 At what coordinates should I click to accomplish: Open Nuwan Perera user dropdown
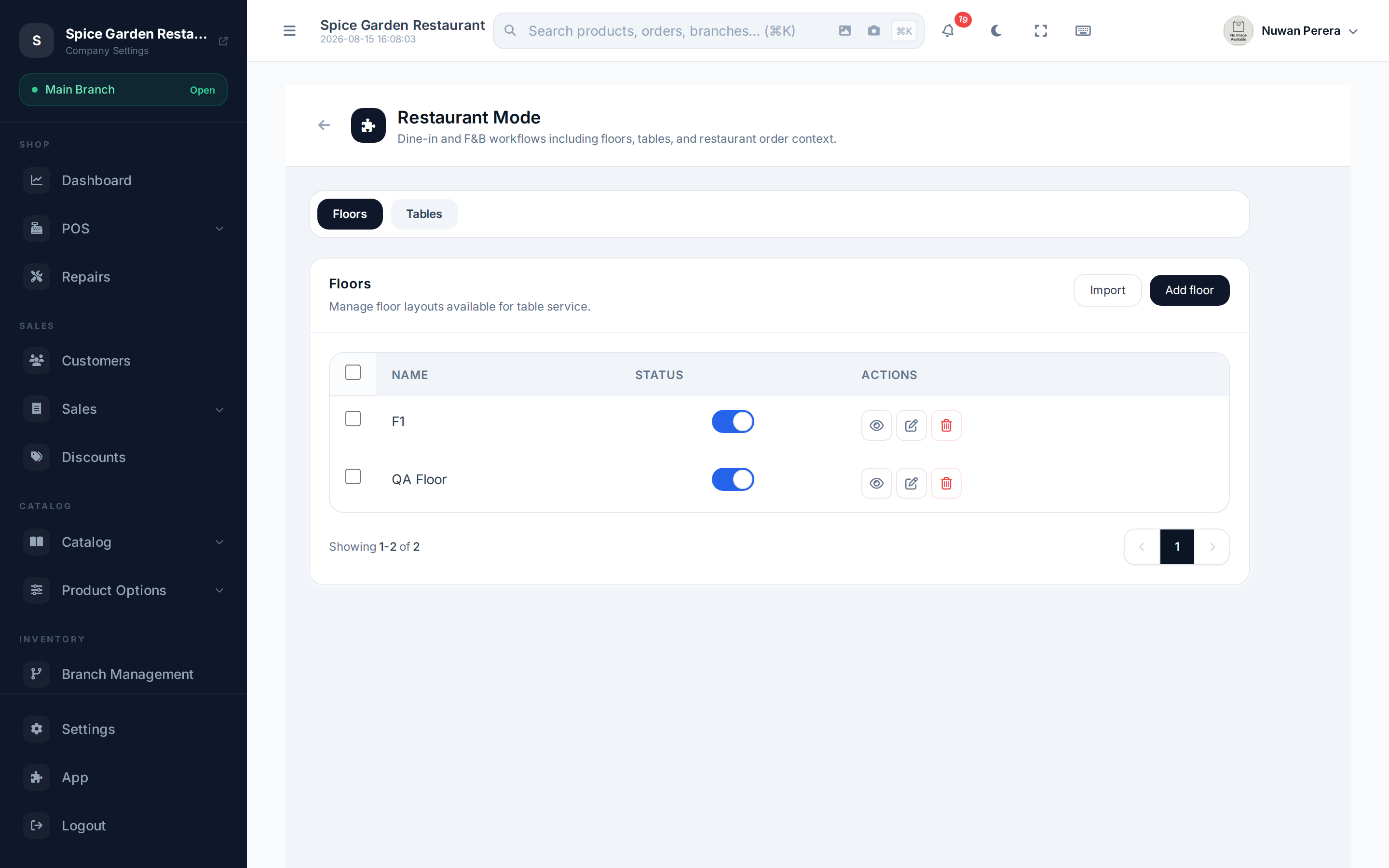[x=1290, y=30]
